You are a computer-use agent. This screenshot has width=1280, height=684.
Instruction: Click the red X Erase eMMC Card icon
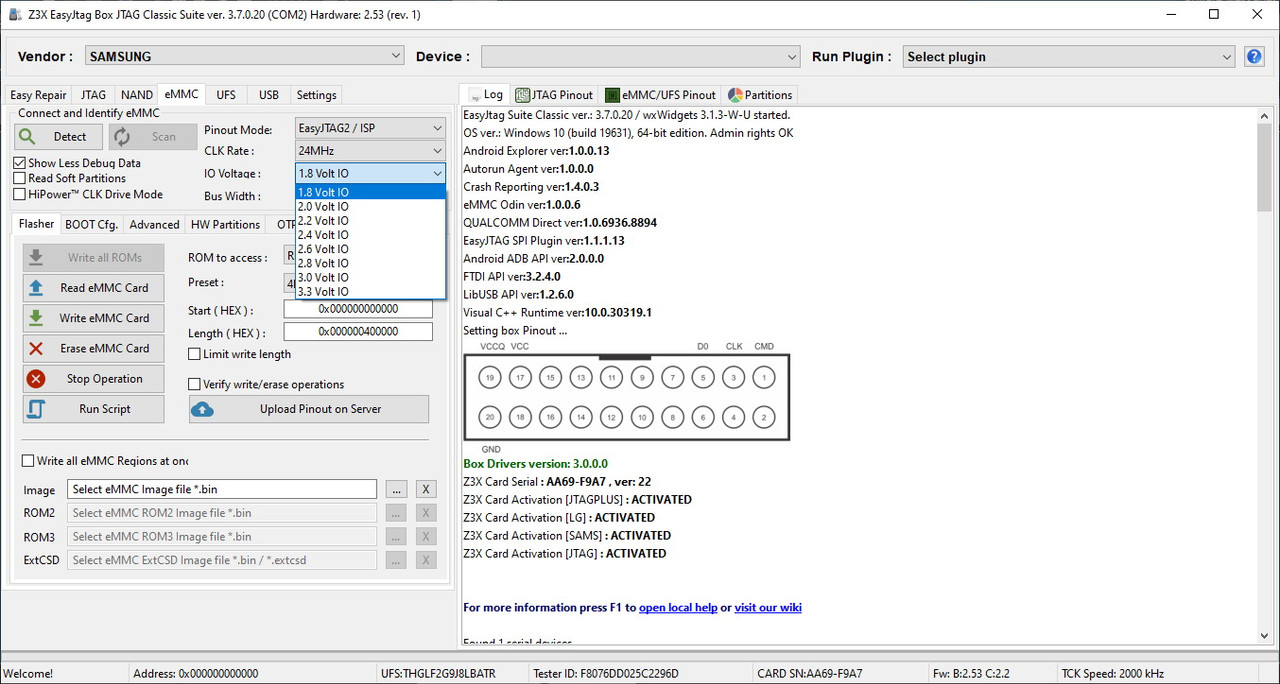pos(36,348)
